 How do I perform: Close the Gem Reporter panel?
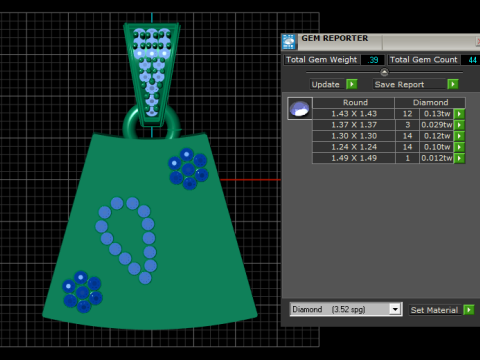click(478, 42)
